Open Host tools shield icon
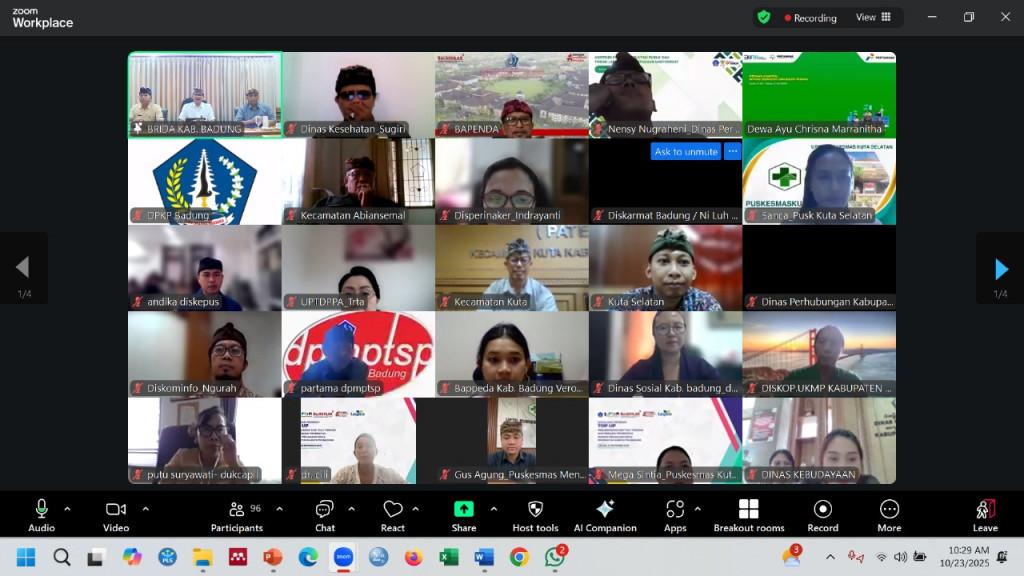1024x576 pixels. tap(535, 515)
